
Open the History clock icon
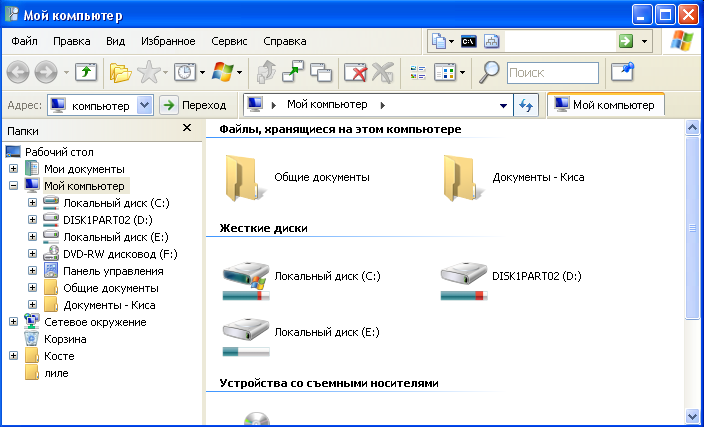point(185,72)
